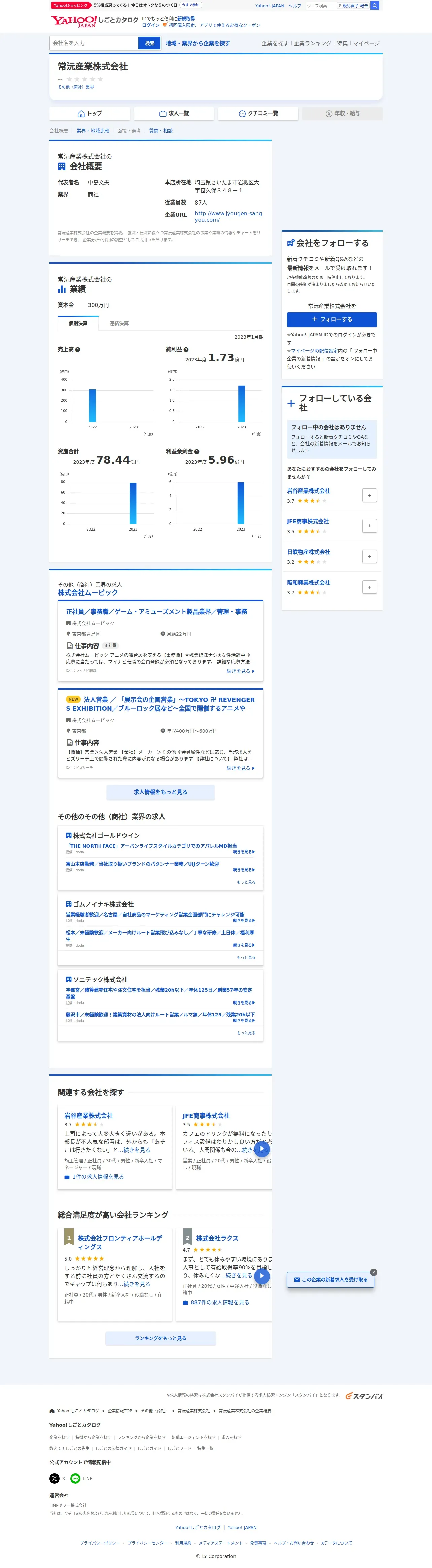
Task: Open the 年収・給与 tab
Action: pos(343,114)
